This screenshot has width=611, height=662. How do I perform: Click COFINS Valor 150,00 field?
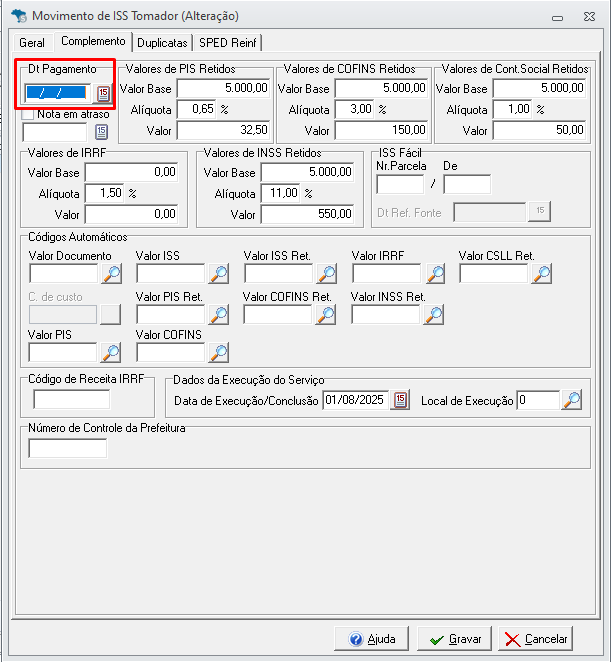381,130
